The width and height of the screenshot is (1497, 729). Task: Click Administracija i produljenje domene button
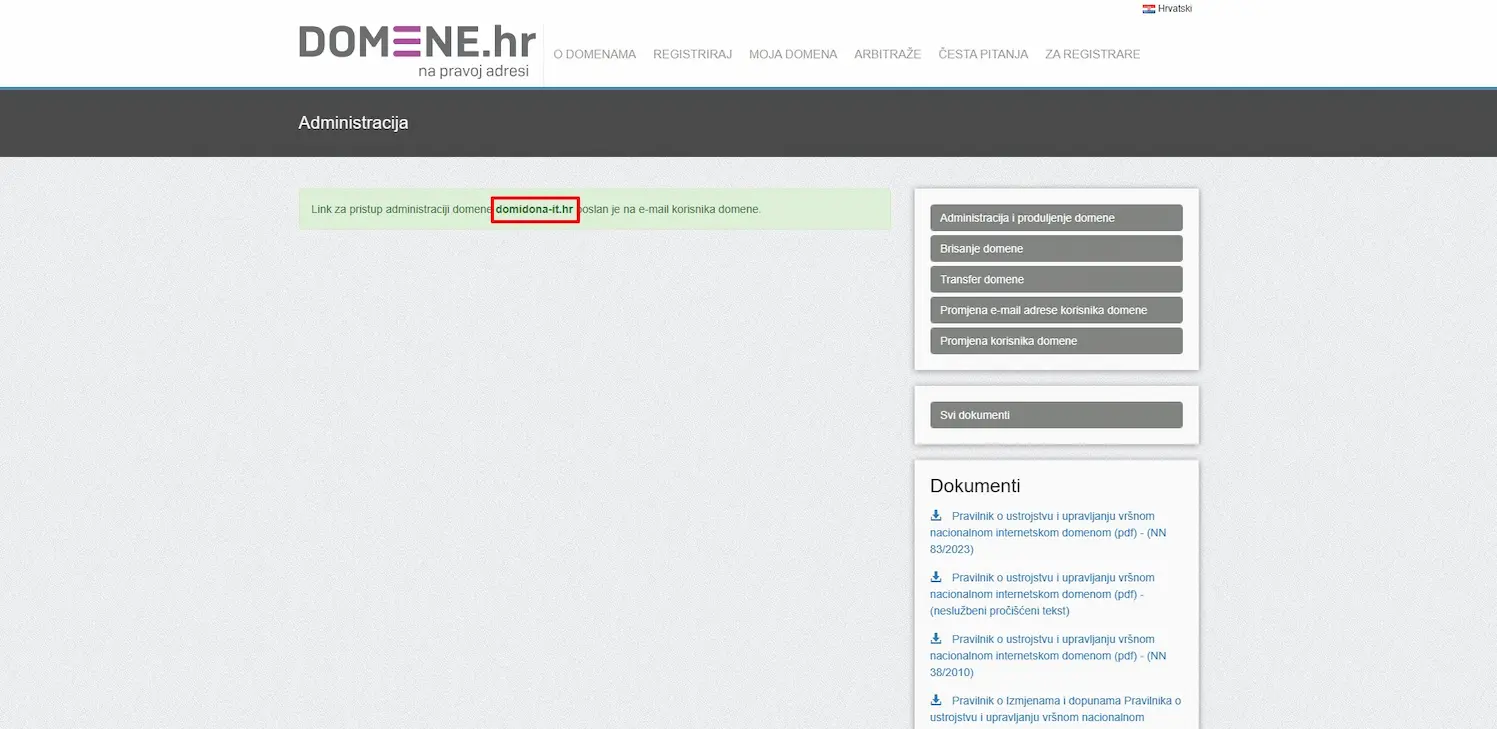(x=1055, y=217)
